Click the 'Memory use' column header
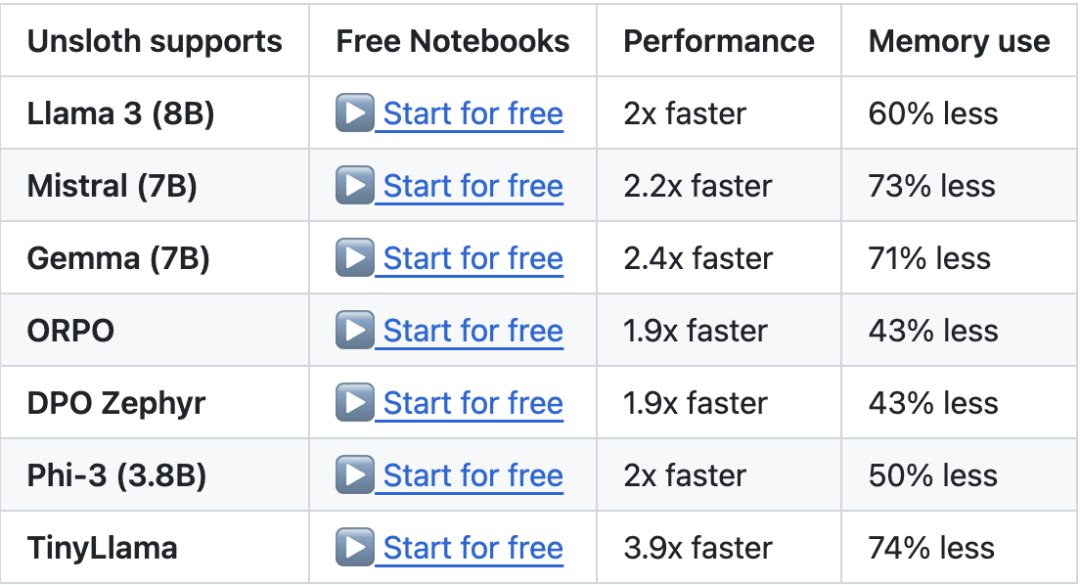The height and width of the screenshot is (585, 1080). coord(959,41)
